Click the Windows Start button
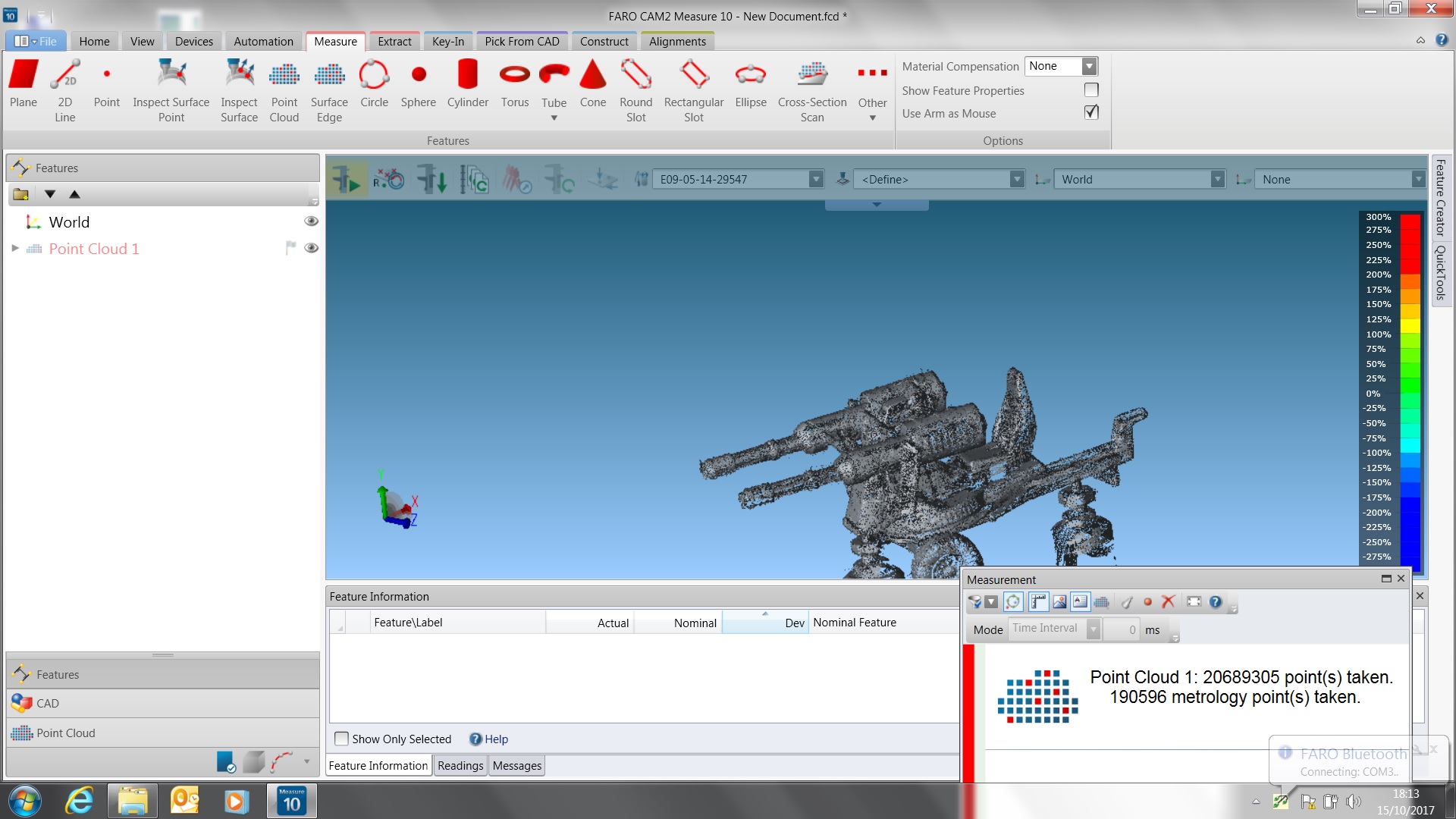 point(25,802)
